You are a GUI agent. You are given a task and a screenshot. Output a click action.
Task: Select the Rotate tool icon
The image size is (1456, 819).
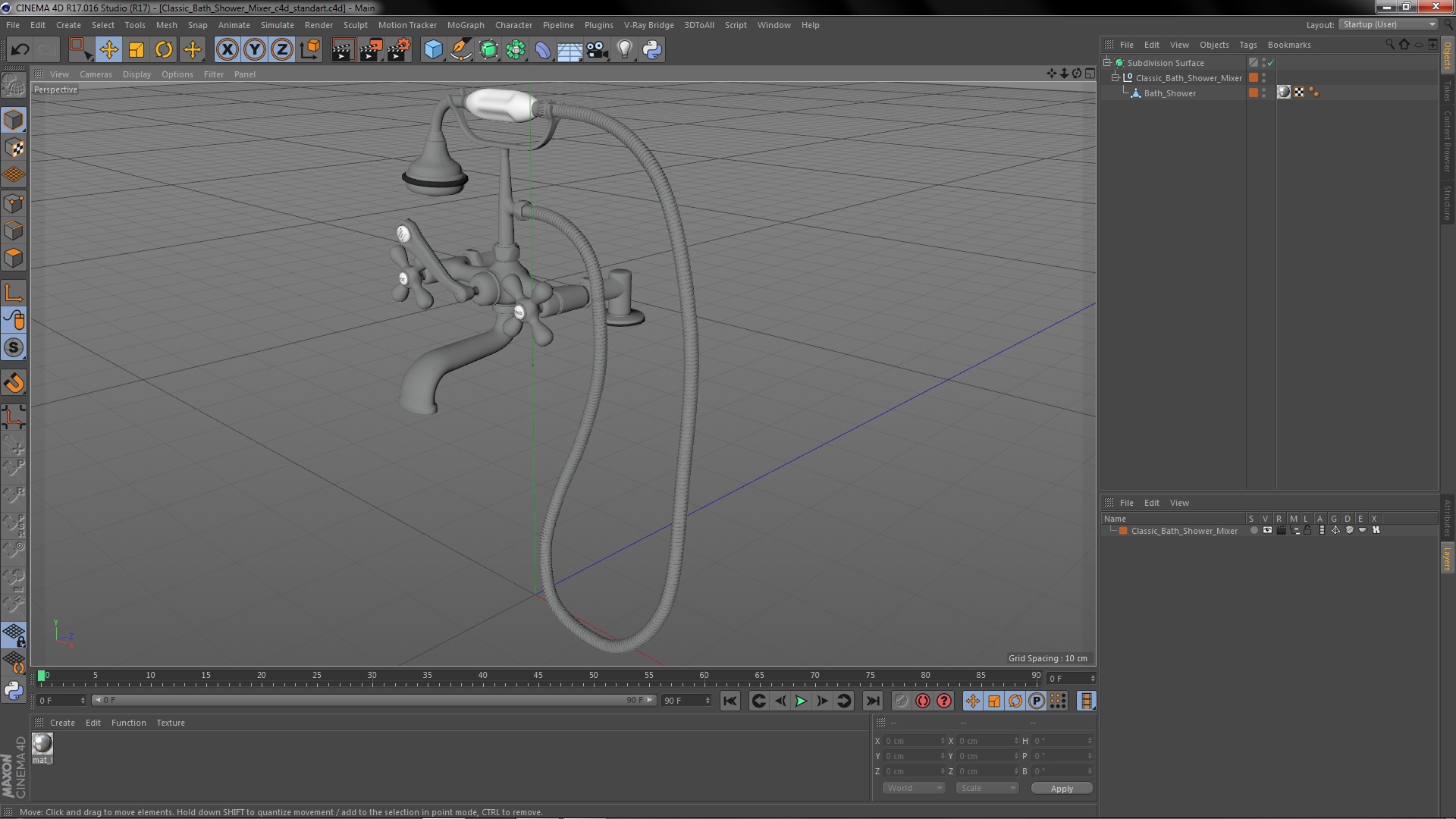click(x=164, y=50)
